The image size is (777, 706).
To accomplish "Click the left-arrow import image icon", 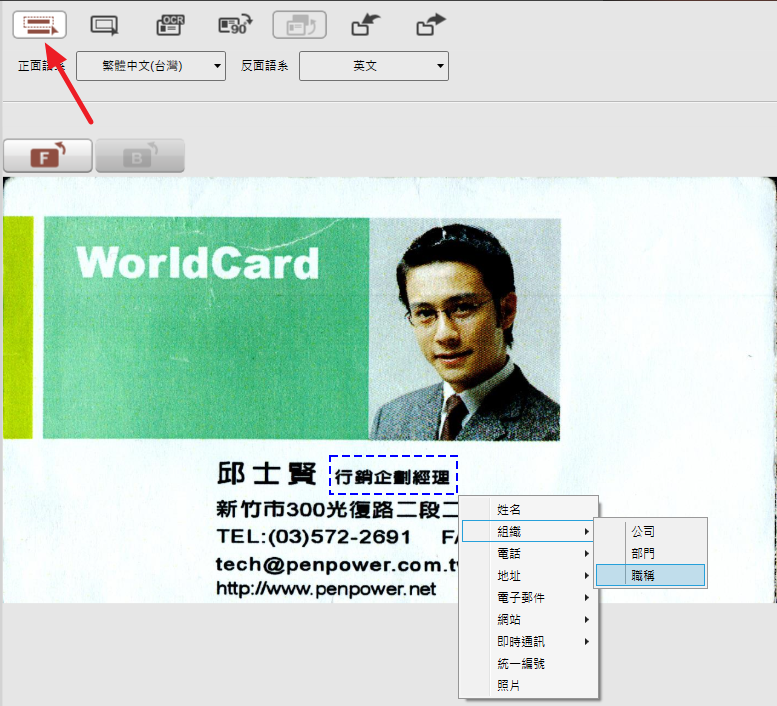I will click(366, 25).
